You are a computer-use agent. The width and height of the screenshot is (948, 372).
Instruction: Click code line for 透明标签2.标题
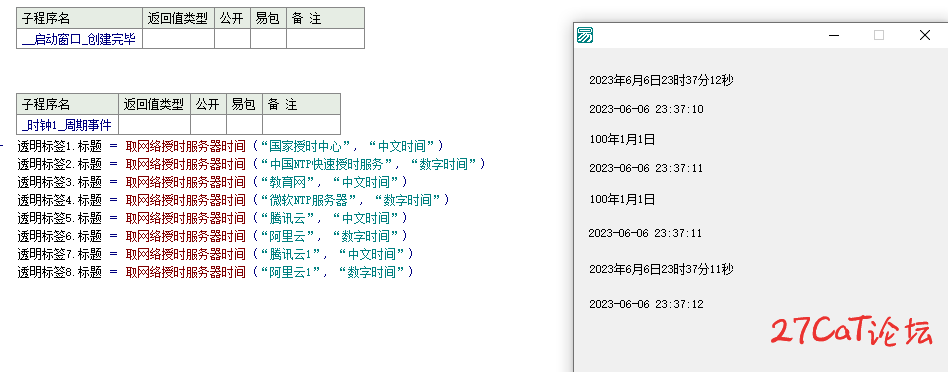(252, 164)
